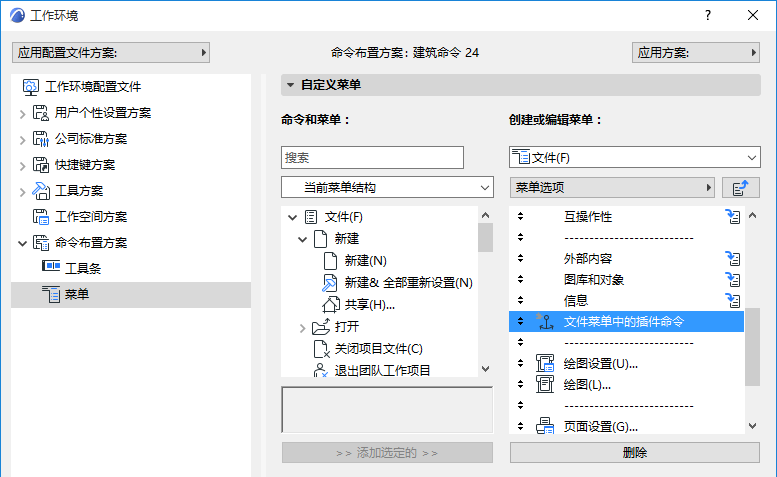This screenshot has height=477, width=777.
Task: Click the drag handle beside 绘图设置(U)...
Action: point(520,363)
